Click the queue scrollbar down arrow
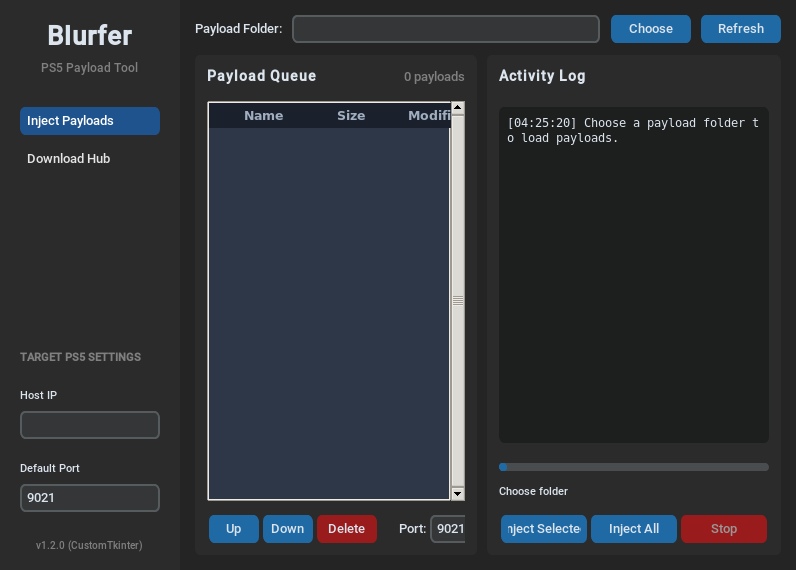 458,494
